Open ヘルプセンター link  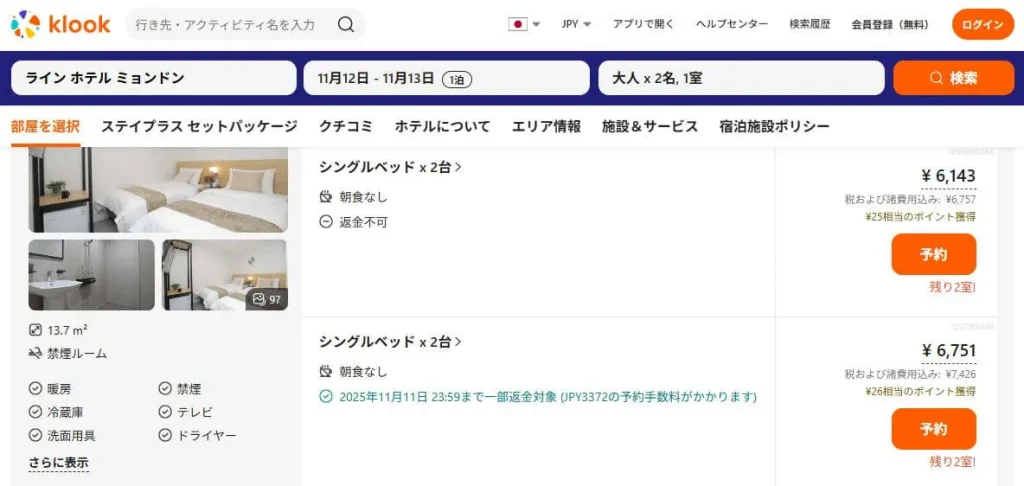(731, 24)
